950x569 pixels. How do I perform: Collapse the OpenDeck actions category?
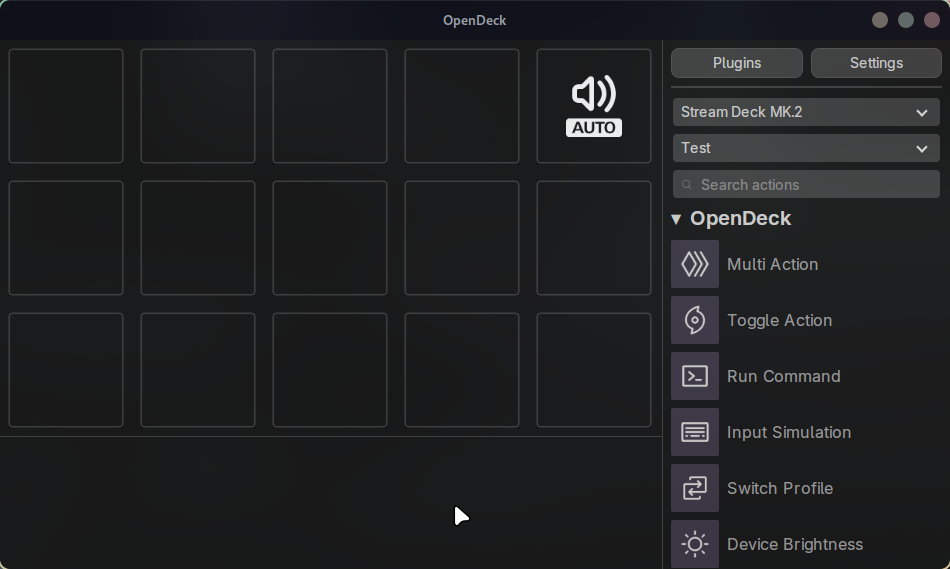(676, 219)
